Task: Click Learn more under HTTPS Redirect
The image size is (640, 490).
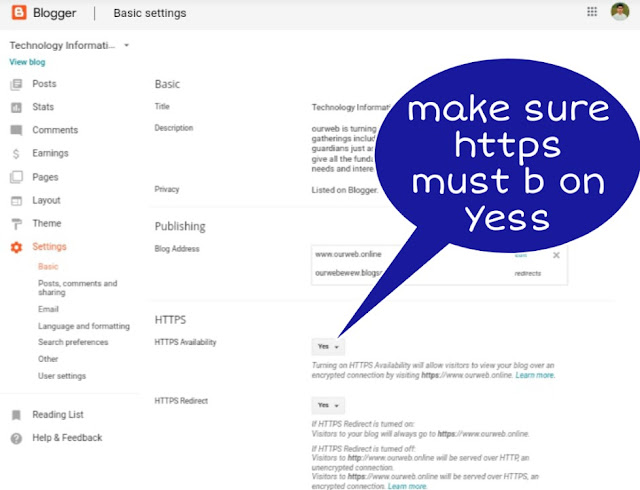Action: click(407, 486)
